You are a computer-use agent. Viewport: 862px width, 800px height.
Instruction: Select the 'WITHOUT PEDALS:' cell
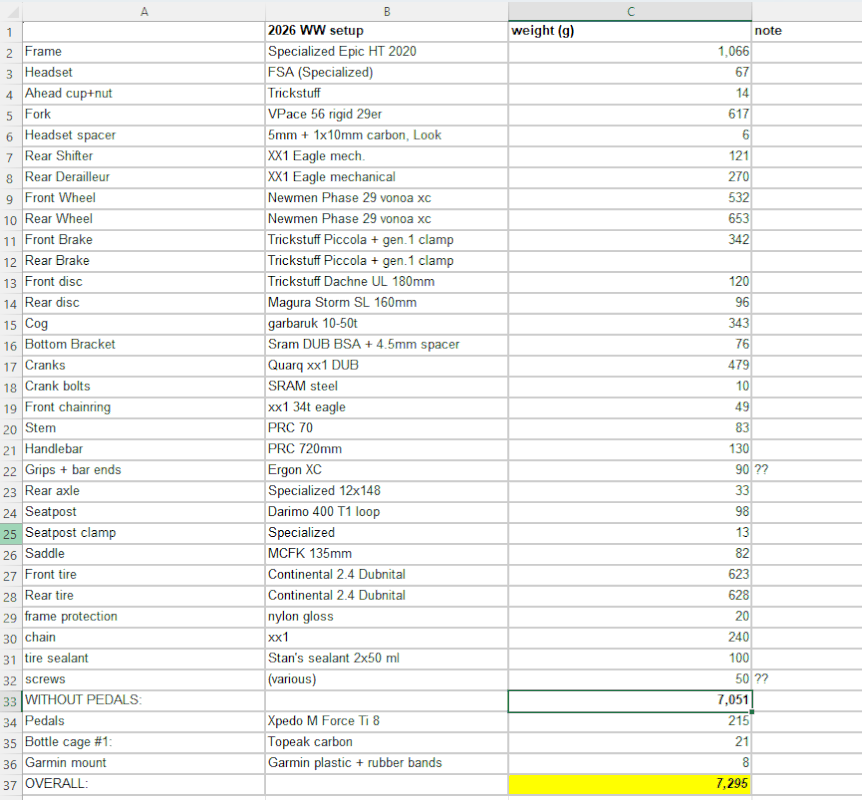144,700
